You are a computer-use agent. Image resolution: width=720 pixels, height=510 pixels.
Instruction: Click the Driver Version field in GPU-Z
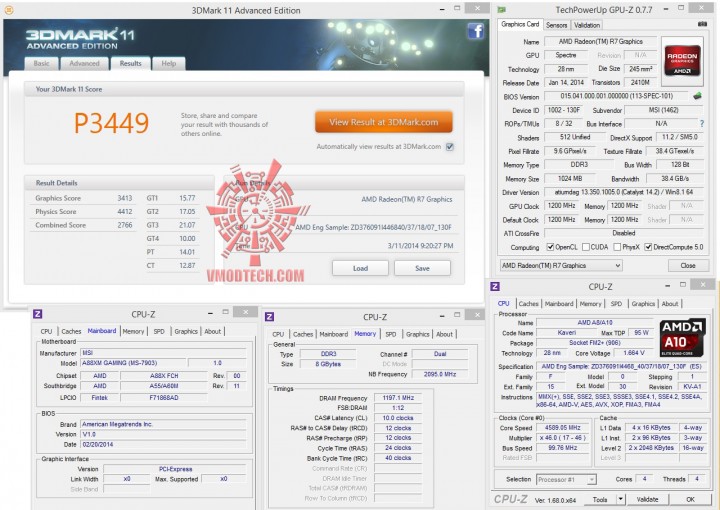(624, 192)
